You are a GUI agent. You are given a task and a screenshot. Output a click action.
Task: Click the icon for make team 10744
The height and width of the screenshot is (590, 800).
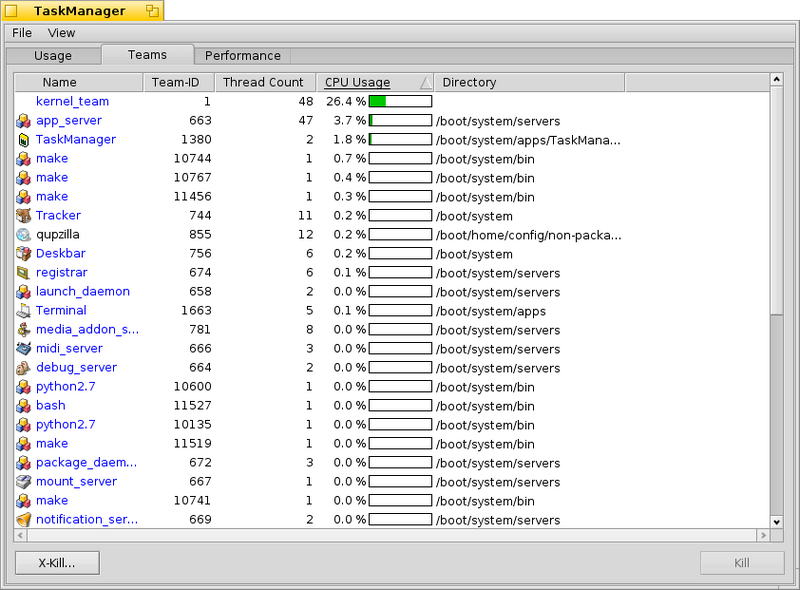(23, 159)
